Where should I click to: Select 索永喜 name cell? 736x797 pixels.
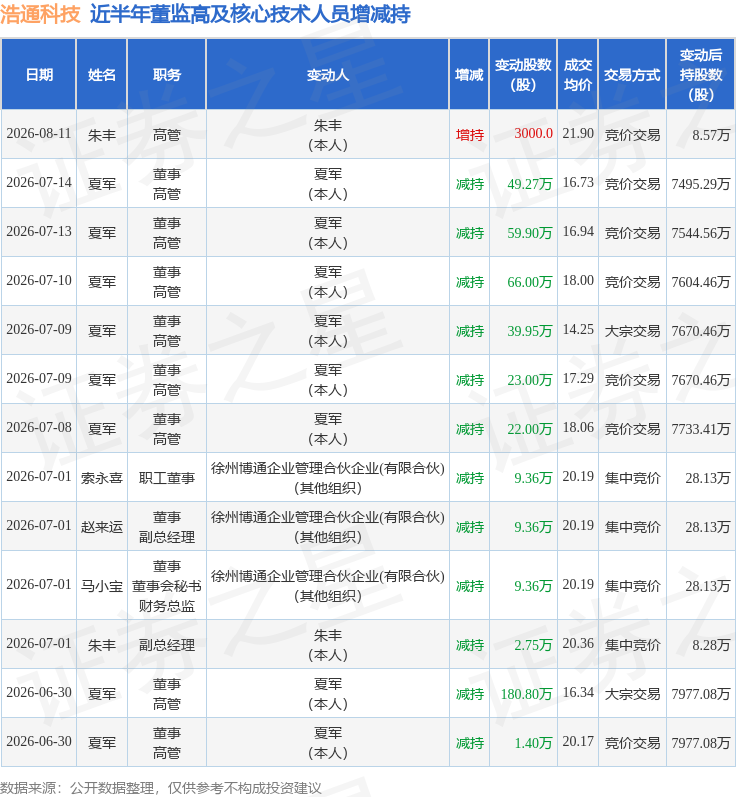(x=102, y=478)
